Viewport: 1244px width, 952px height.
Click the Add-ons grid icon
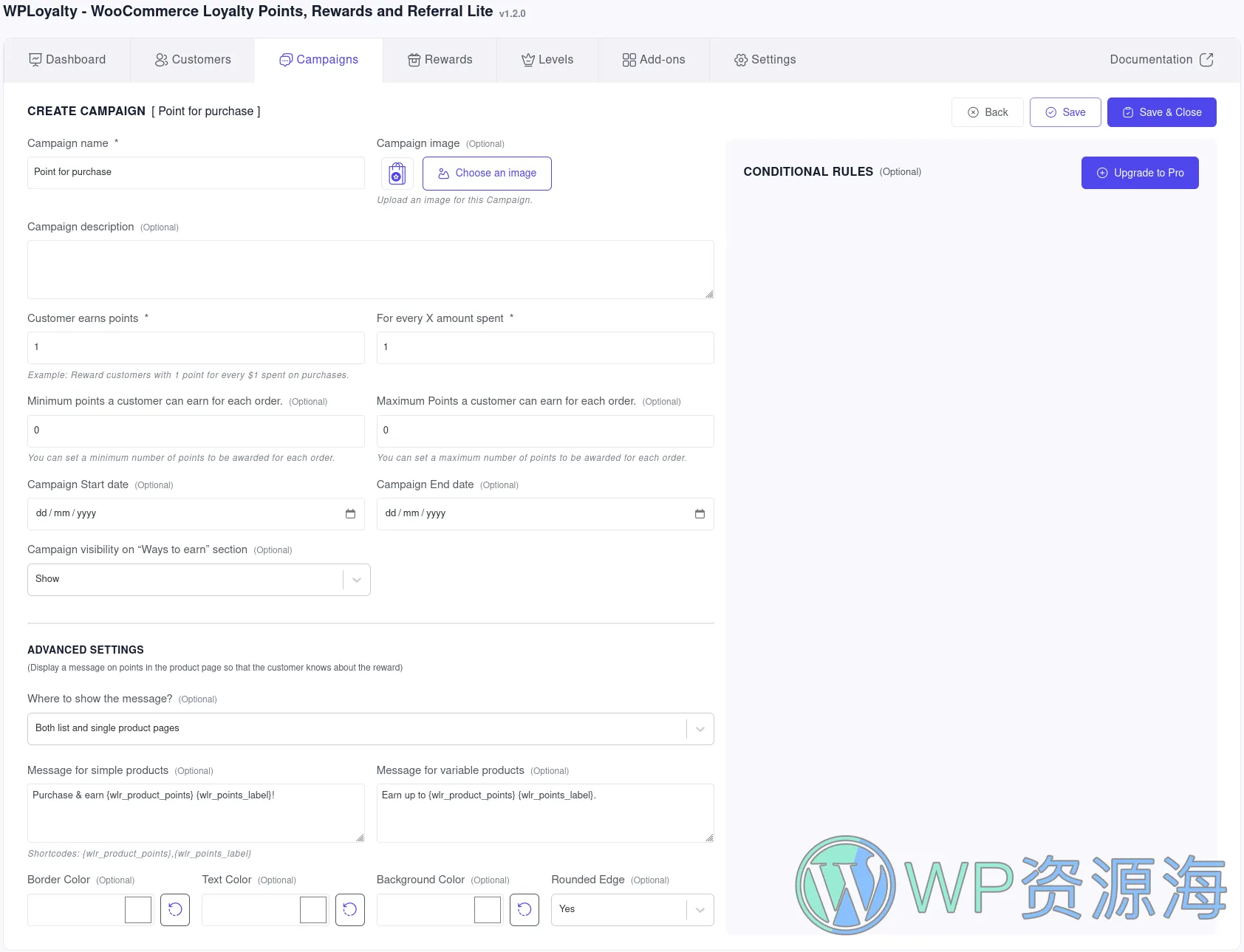click(x=629, y=60)
